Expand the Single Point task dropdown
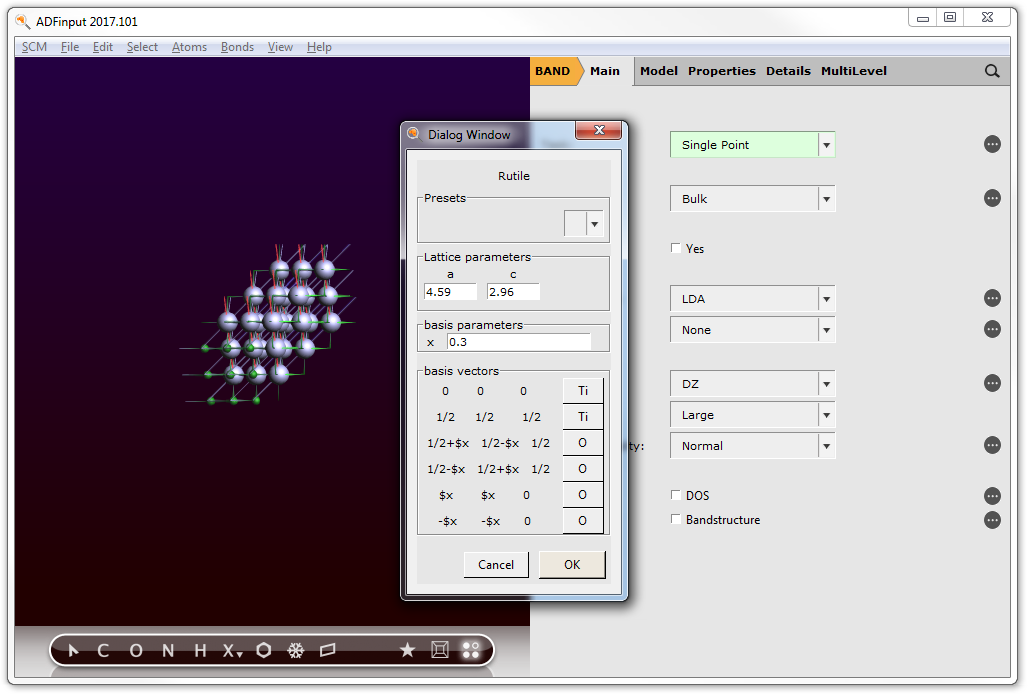Viewport: 1028px width, 694px height. pos(826,145)
